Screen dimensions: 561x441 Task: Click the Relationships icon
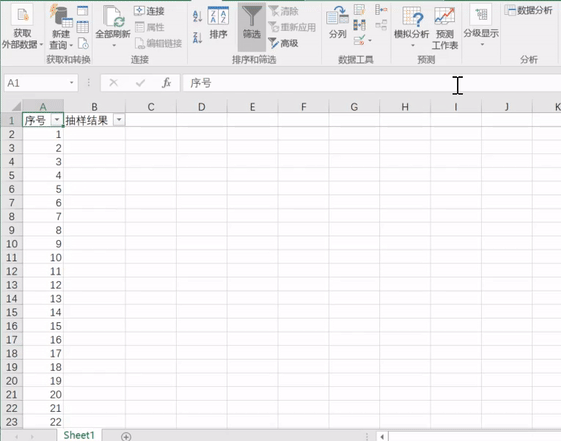point(381,25)
